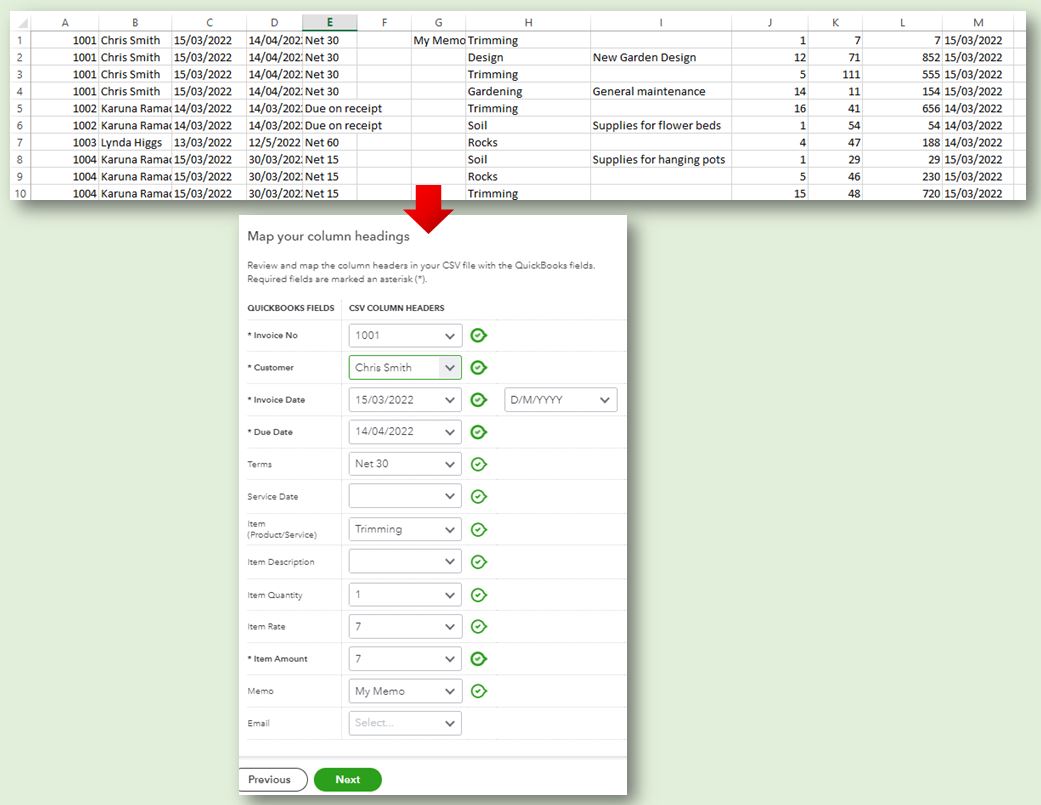Image resolution: width=1041 pixels, height=805 pixels.
Task: Click the green checkmark beside Invoice No
Action: (478, 335)
